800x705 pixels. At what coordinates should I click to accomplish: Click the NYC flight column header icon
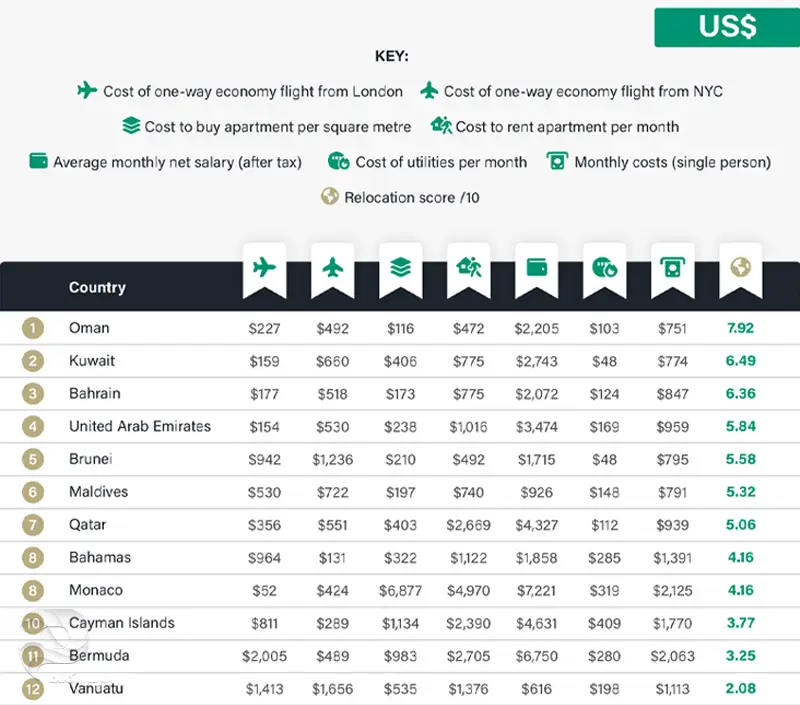[332, 267]
